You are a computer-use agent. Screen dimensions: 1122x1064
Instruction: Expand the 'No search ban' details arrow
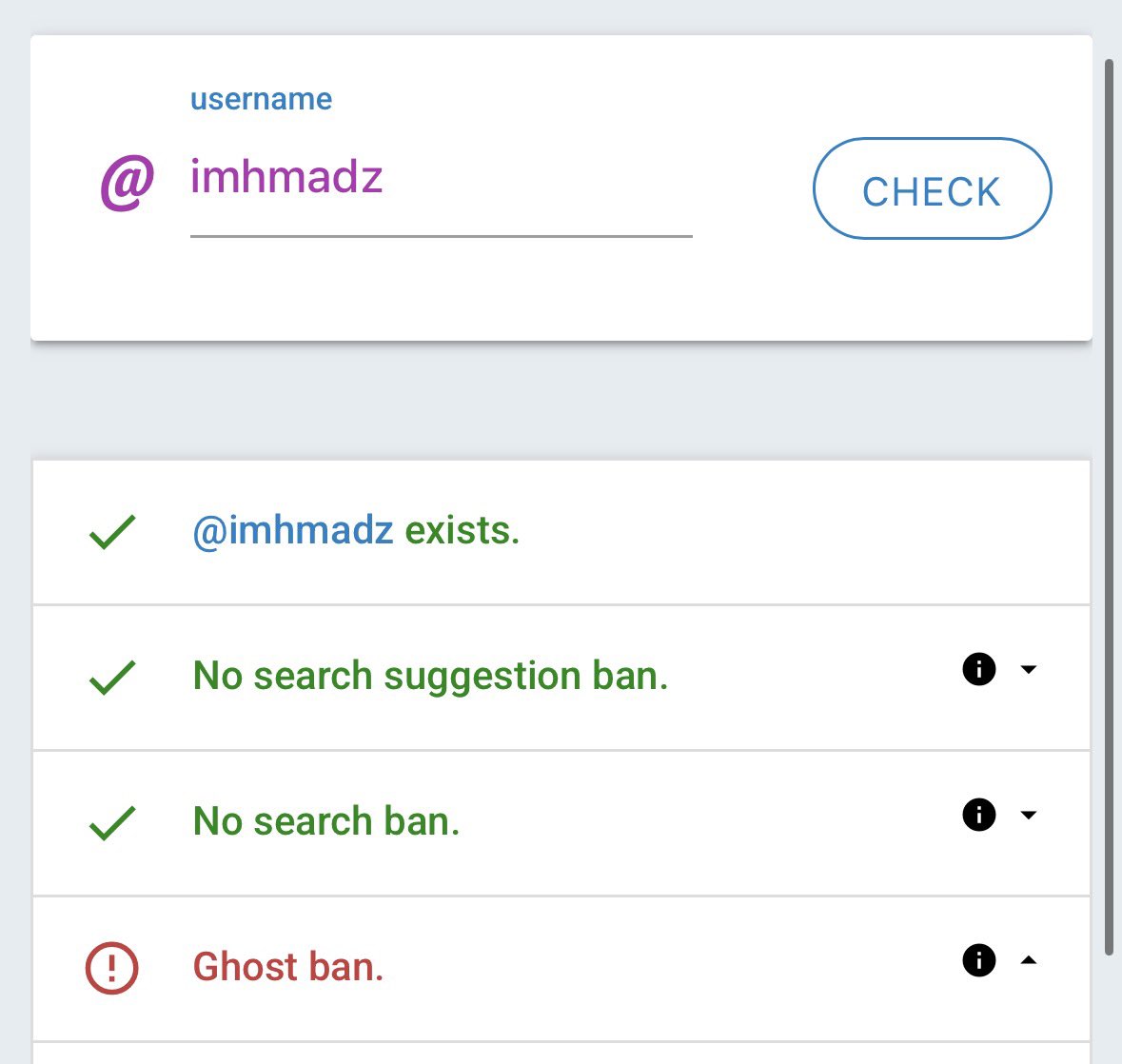coord(1028,815)
